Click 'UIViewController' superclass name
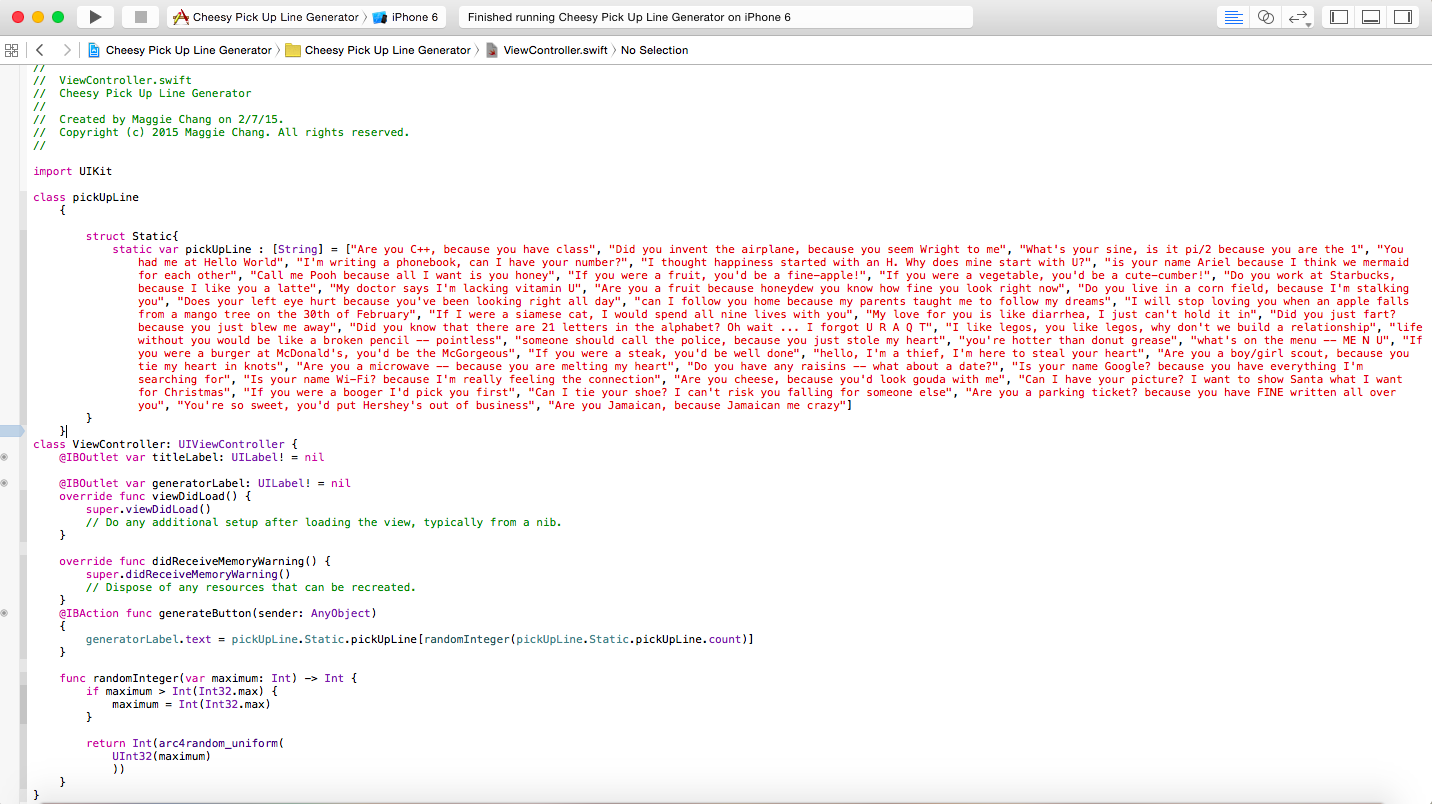The image size is (1432, 804). pos(231,444)
